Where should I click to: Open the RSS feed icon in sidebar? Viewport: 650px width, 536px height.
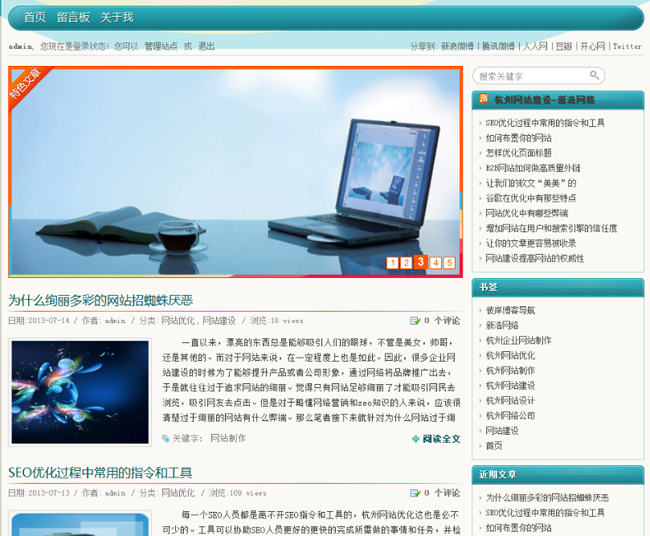pyautogui.click(x=483, y=98)
